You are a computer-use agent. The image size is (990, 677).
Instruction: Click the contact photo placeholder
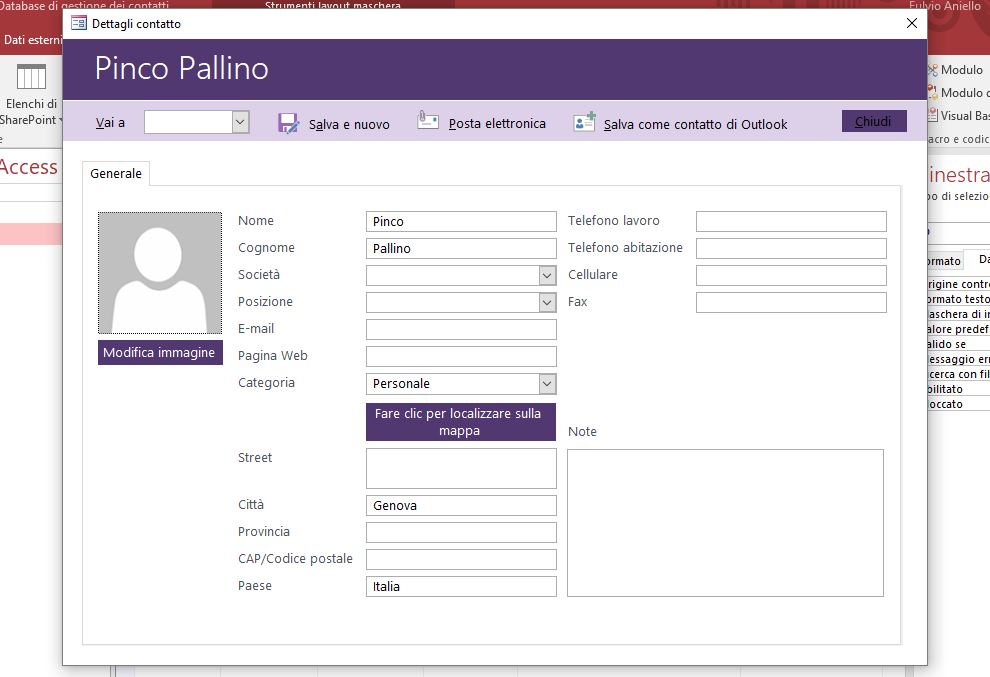[160, 273]
